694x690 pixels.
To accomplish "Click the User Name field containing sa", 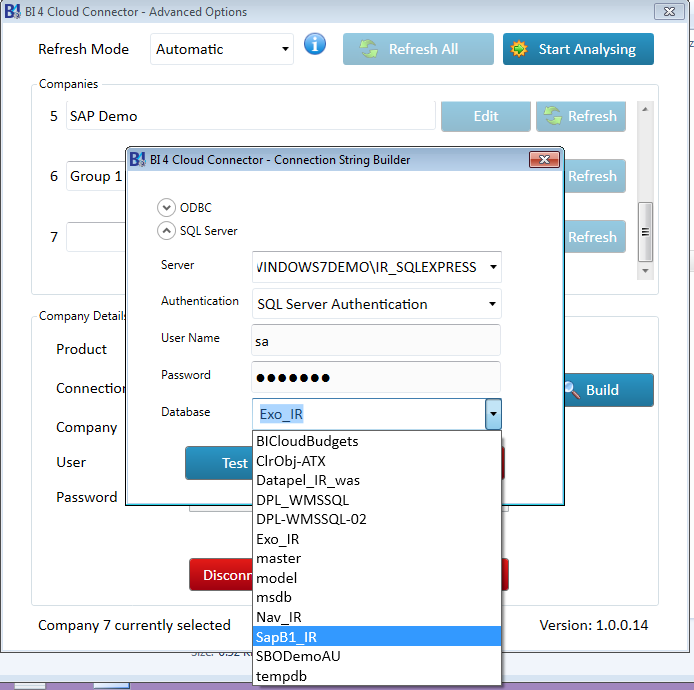I will coord(376,340).
